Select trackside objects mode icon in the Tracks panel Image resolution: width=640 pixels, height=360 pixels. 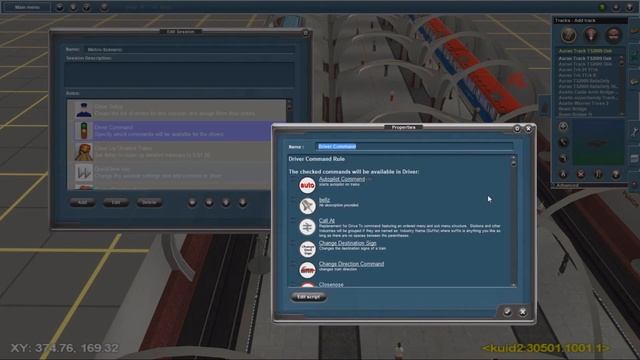(x=591, y=36)
